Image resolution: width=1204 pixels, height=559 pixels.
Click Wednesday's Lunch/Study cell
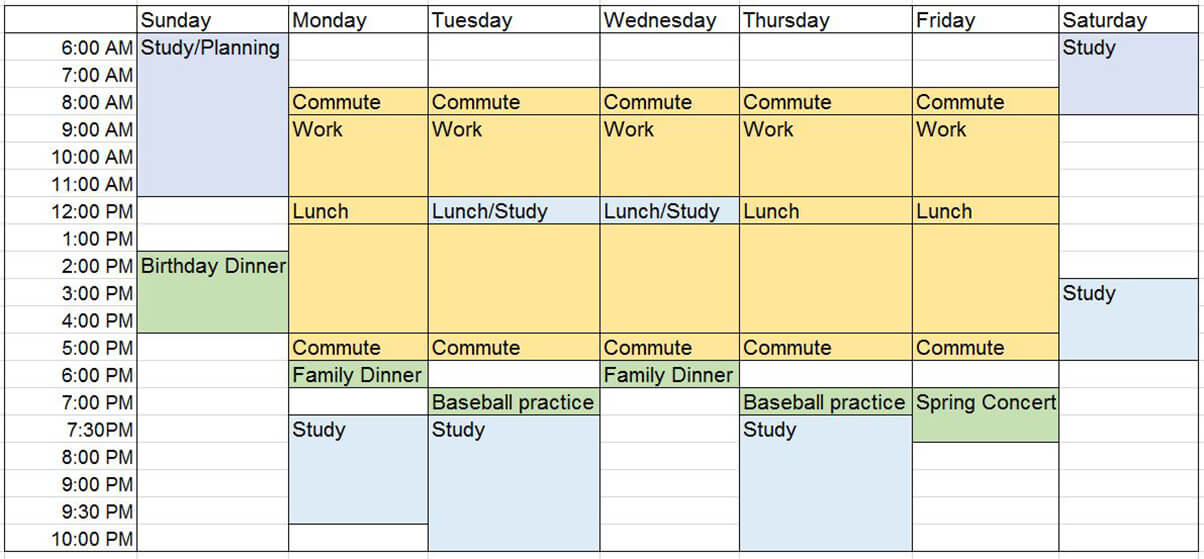click(x=669, y=211)
